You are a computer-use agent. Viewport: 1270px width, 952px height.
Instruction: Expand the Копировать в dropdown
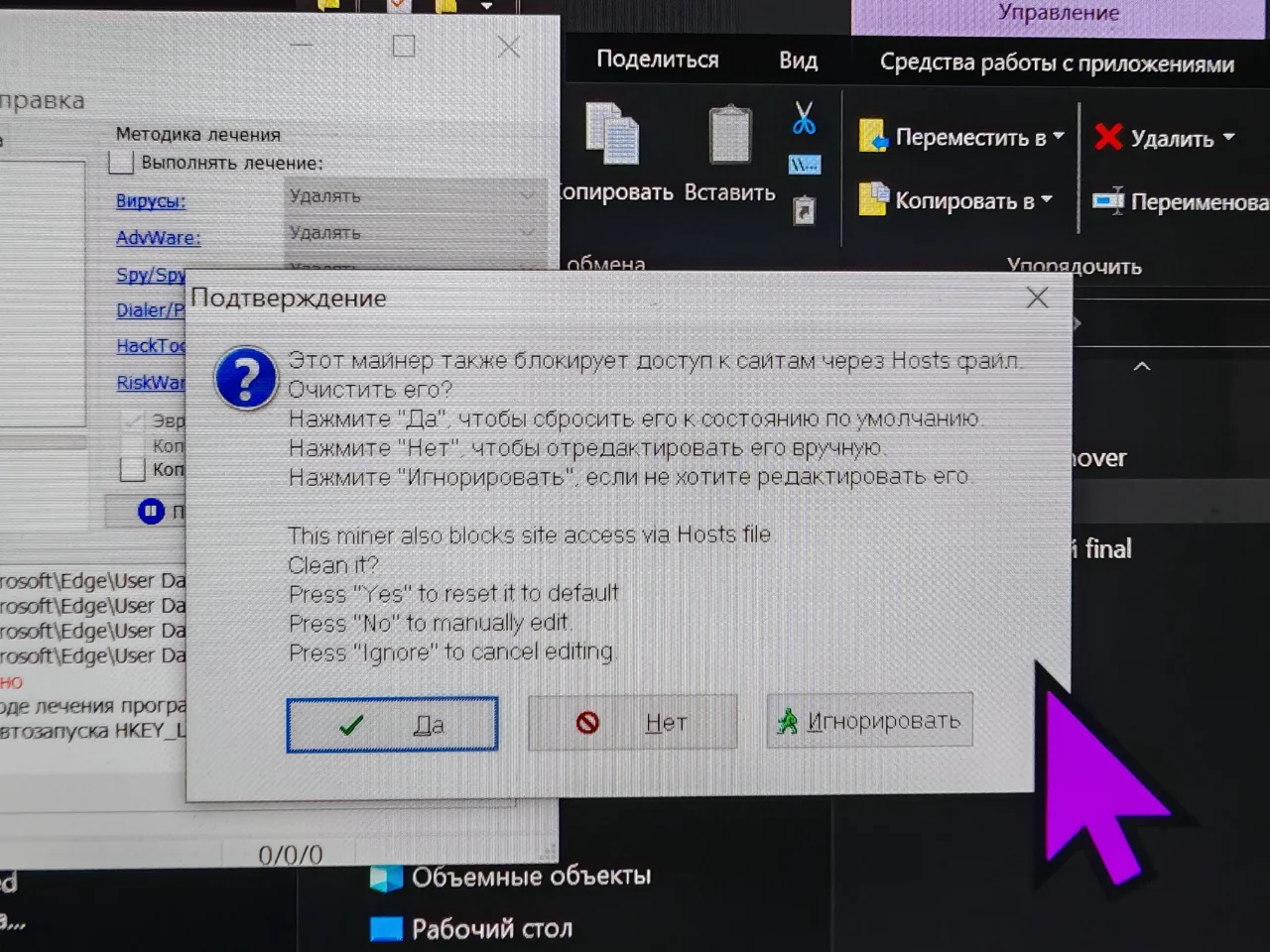pos(956,201)
